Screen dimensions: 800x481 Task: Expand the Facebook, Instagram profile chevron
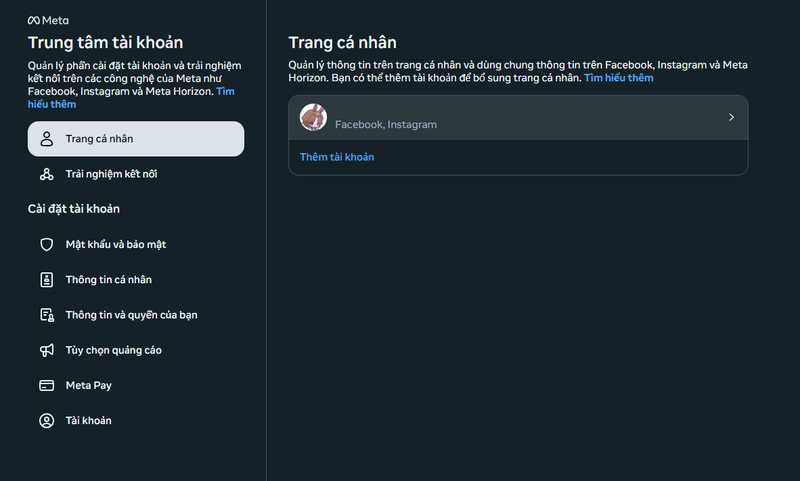731,117
